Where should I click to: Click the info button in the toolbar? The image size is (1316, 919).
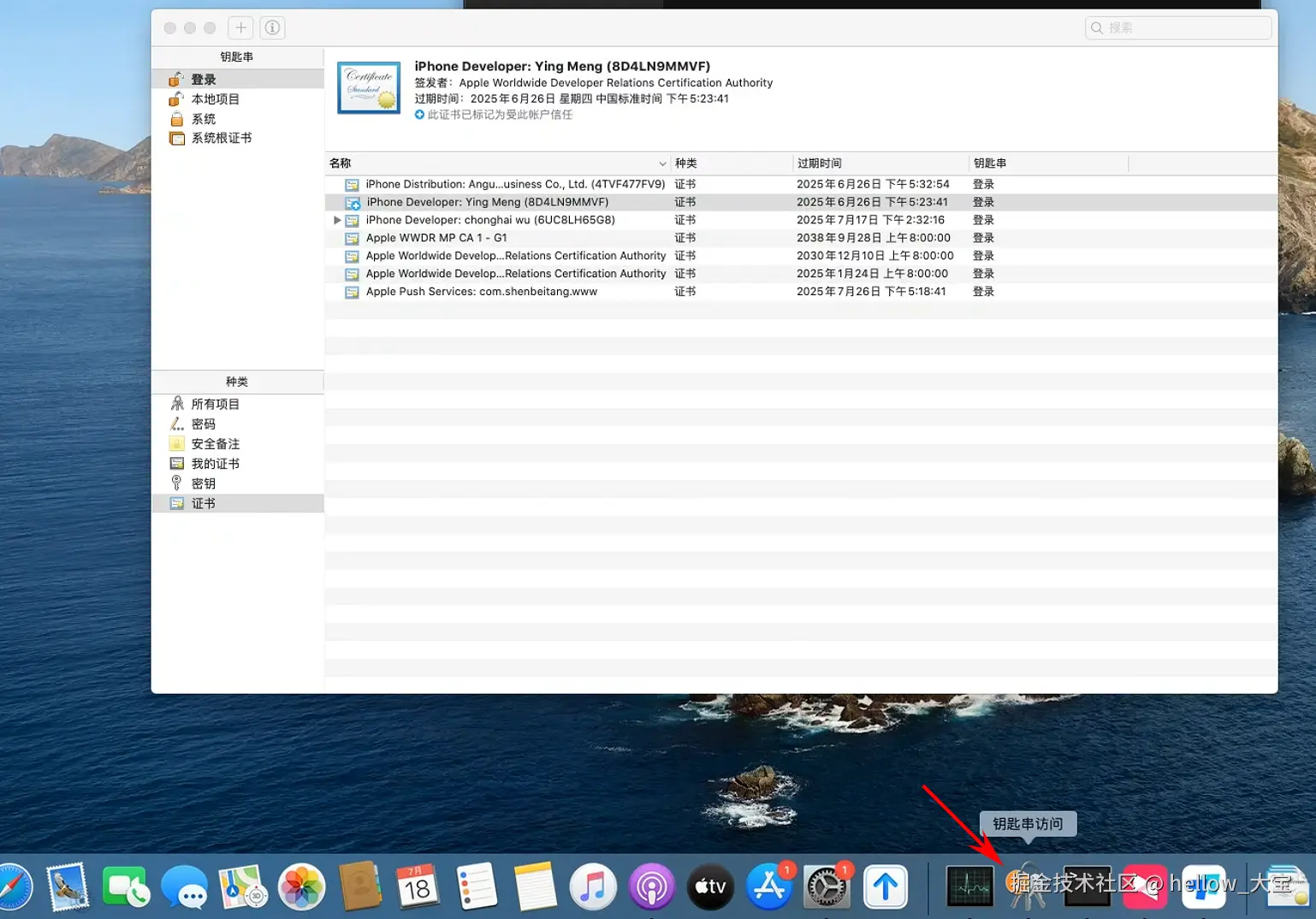[272, 28]
